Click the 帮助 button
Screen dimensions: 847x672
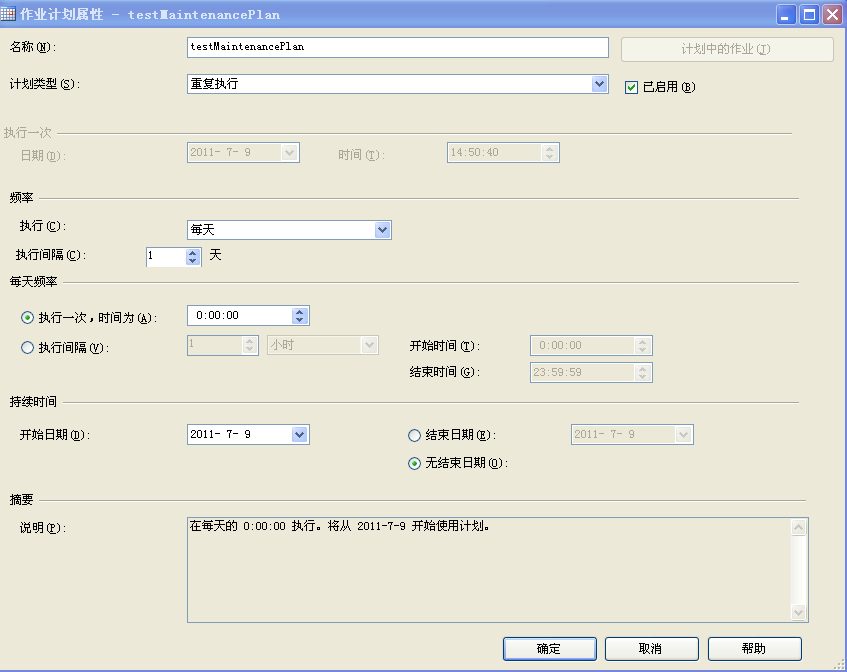pyautogui.click(x=754, y=648)
